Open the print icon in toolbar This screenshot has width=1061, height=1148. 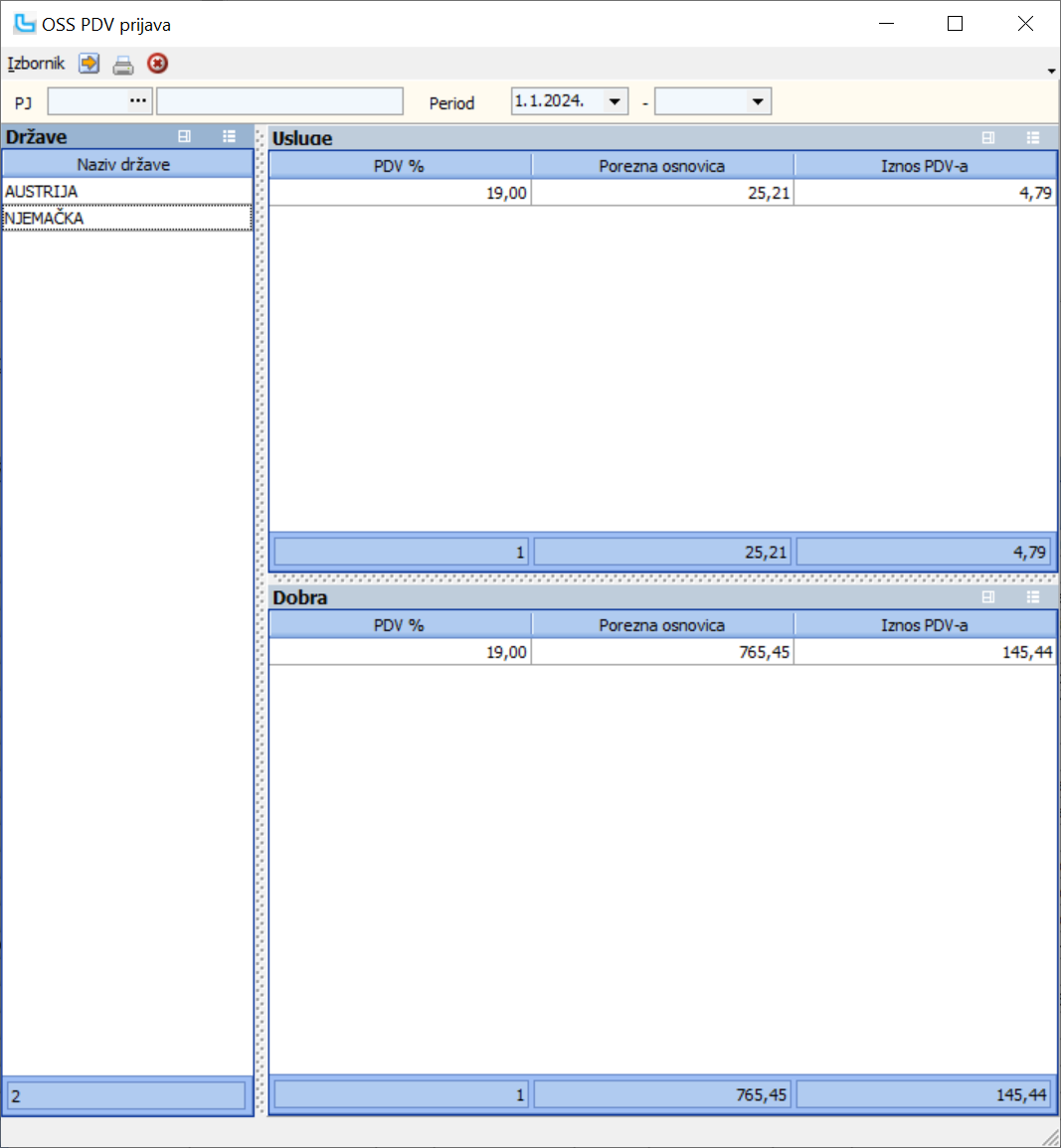(123, 63)
